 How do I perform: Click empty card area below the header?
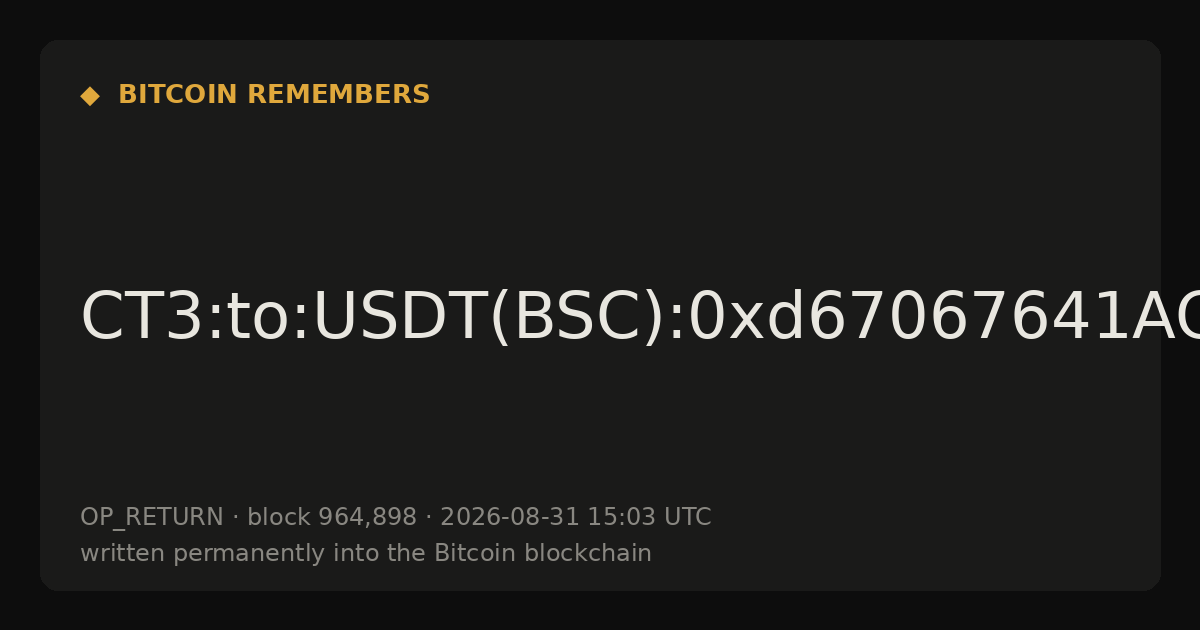[600, 190]
